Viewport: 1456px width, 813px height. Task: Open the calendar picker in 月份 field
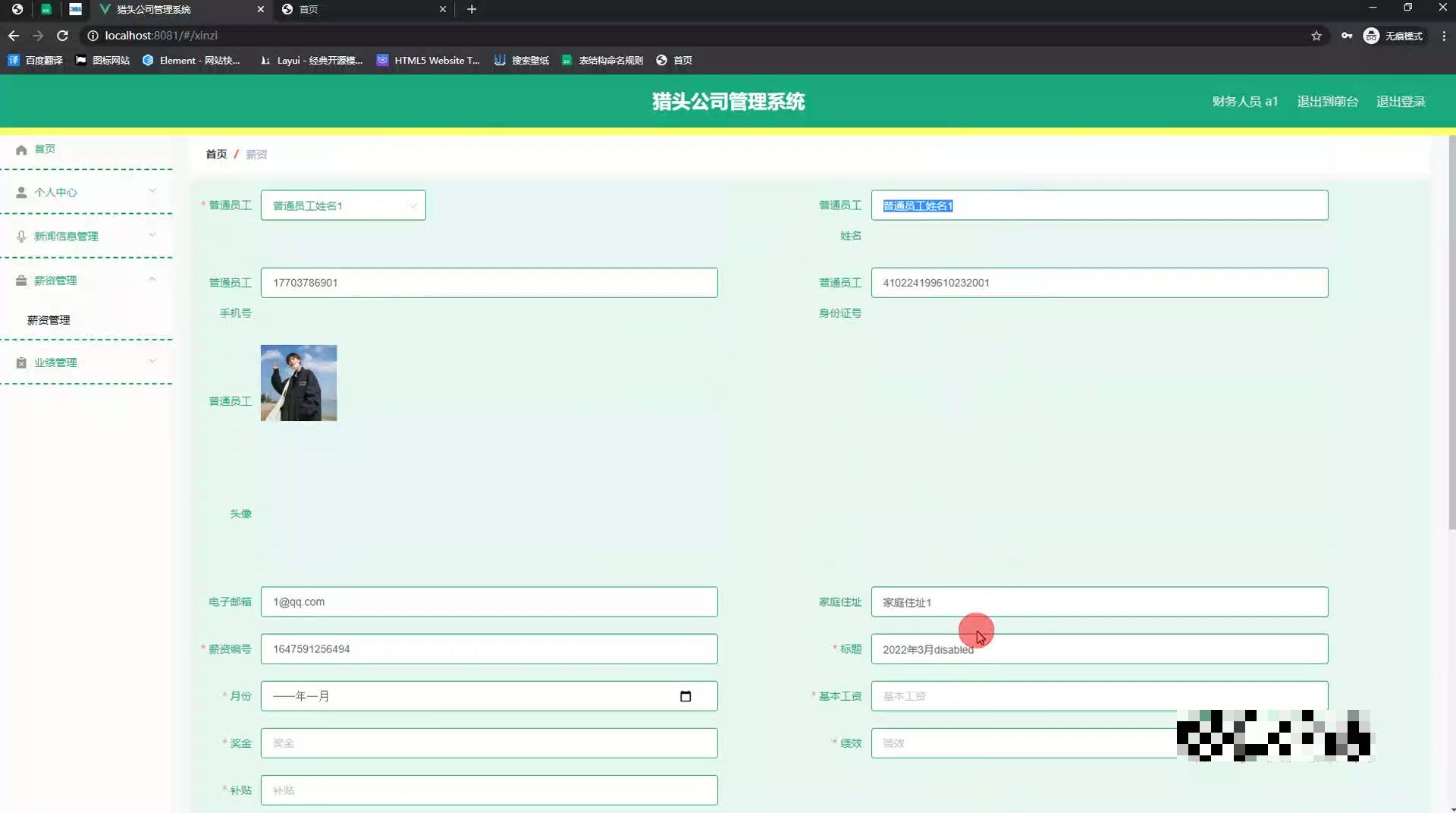pos(686,696)
